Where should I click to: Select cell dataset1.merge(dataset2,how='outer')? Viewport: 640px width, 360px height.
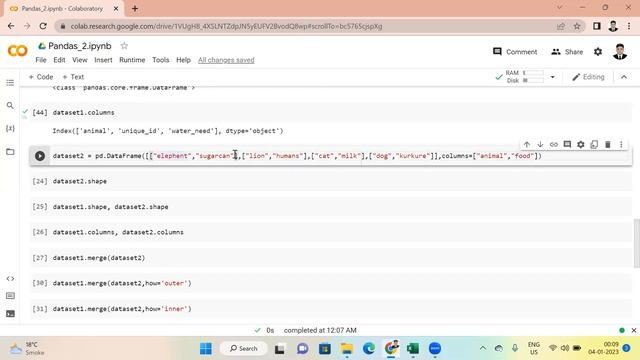click(331, 283)
